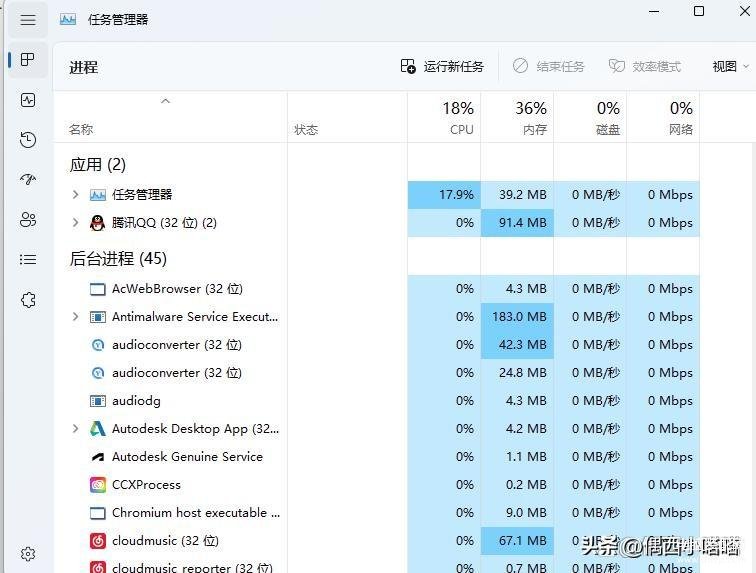Select the Autodesk Genuine Service row
This screenshot has width=756, height=573.
tap(377, 457)
